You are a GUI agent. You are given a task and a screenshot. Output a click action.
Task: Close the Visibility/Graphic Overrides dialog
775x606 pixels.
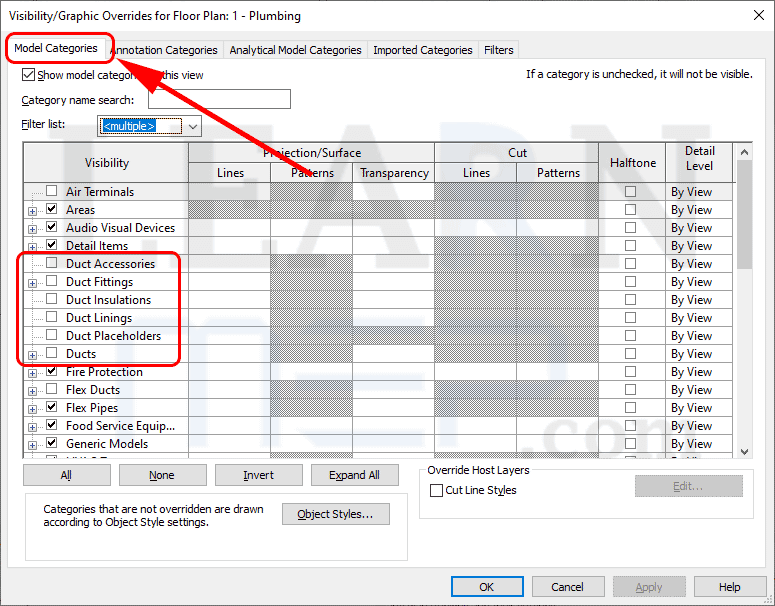tap(752, 16)
